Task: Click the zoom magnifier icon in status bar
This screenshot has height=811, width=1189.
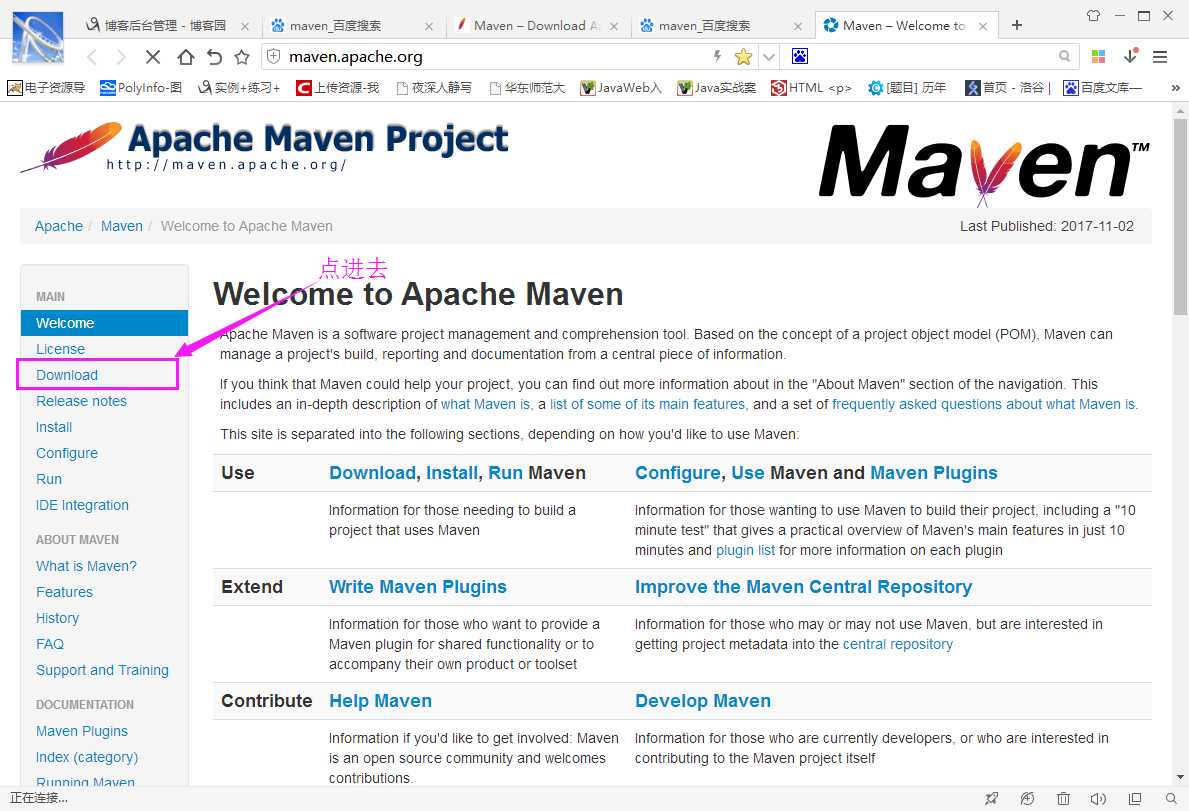Action: click(1171, 798)
